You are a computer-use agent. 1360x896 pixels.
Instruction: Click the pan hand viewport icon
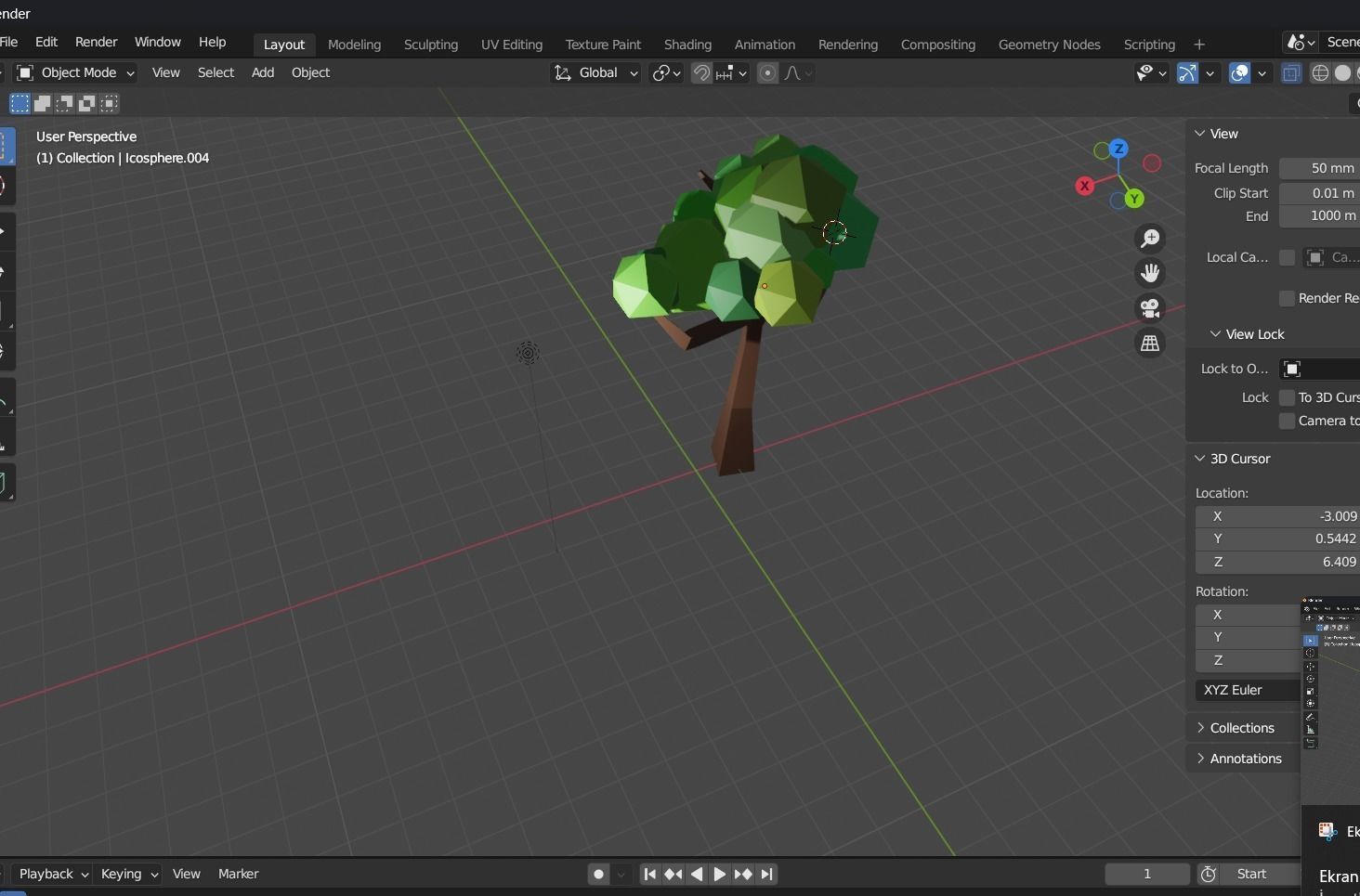(x=1151, y=273)
